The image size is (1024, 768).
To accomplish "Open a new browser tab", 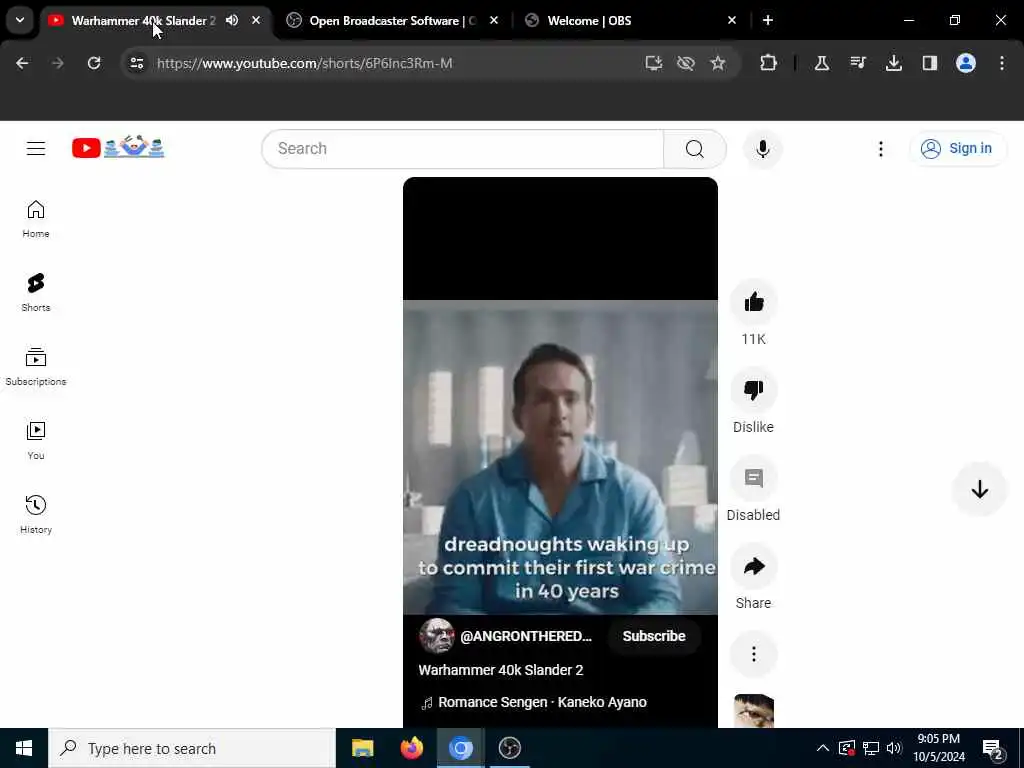I will click(768, 20).
